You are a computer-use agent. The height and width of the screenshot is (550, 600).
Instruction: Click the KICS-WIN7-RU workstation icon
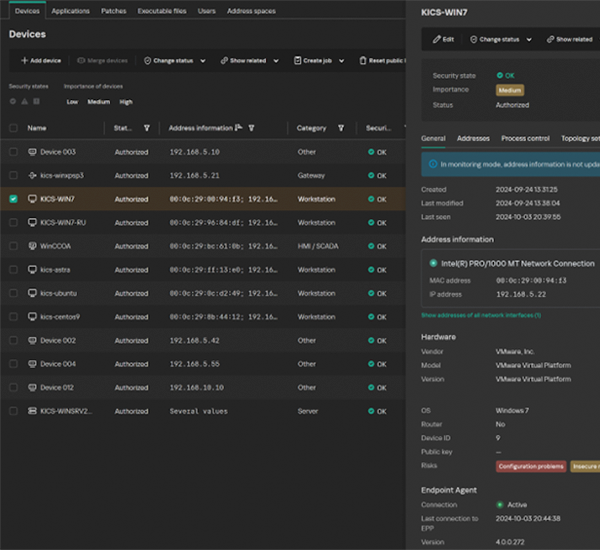(x=33, y=222)
